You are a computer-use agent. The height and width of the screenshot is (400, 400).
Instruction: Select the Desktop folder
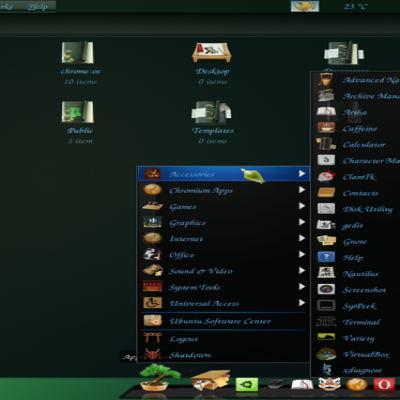(x=212, y=63)
